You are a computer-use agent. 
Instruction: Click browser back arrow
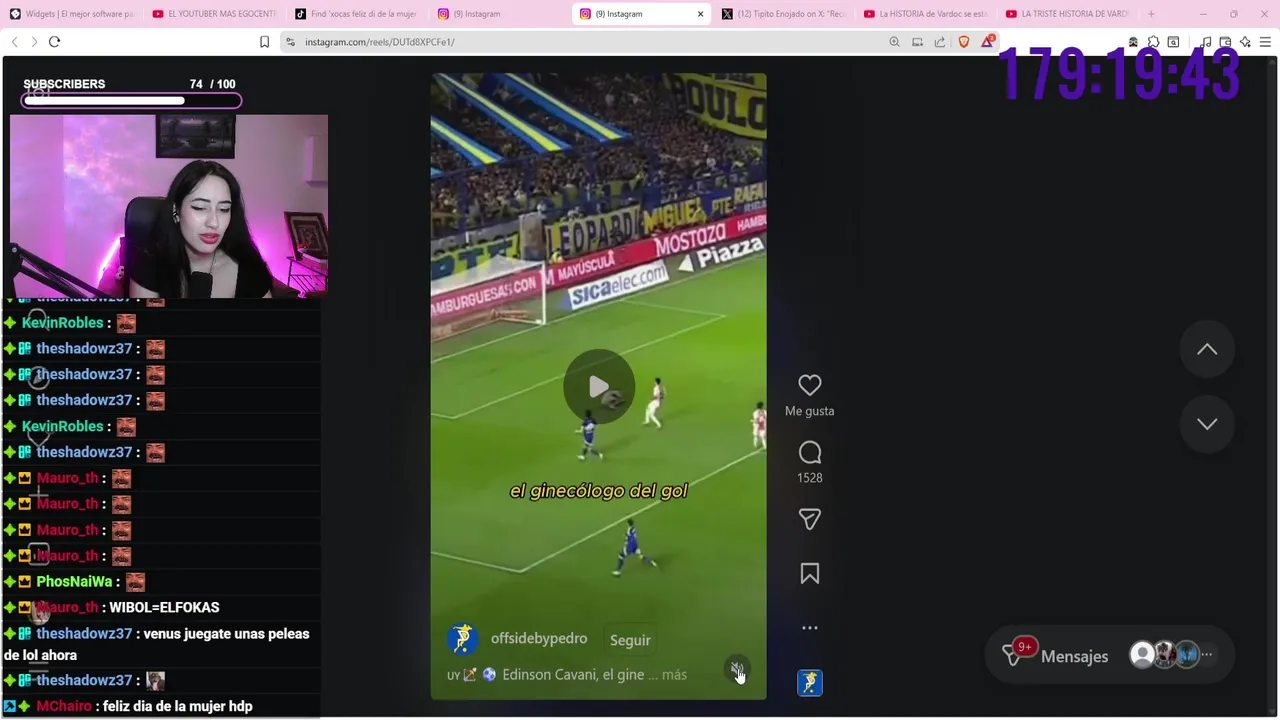point(14,42)
